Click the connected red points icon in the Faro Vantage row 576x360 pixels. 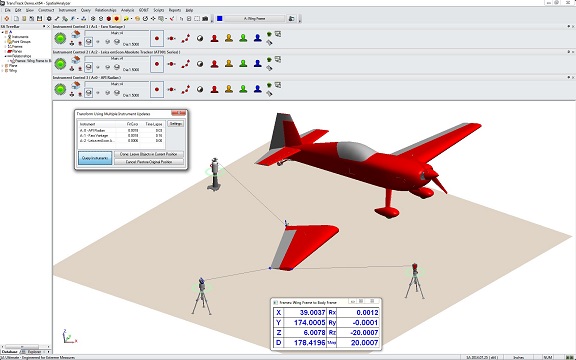[x=186, y=38]
